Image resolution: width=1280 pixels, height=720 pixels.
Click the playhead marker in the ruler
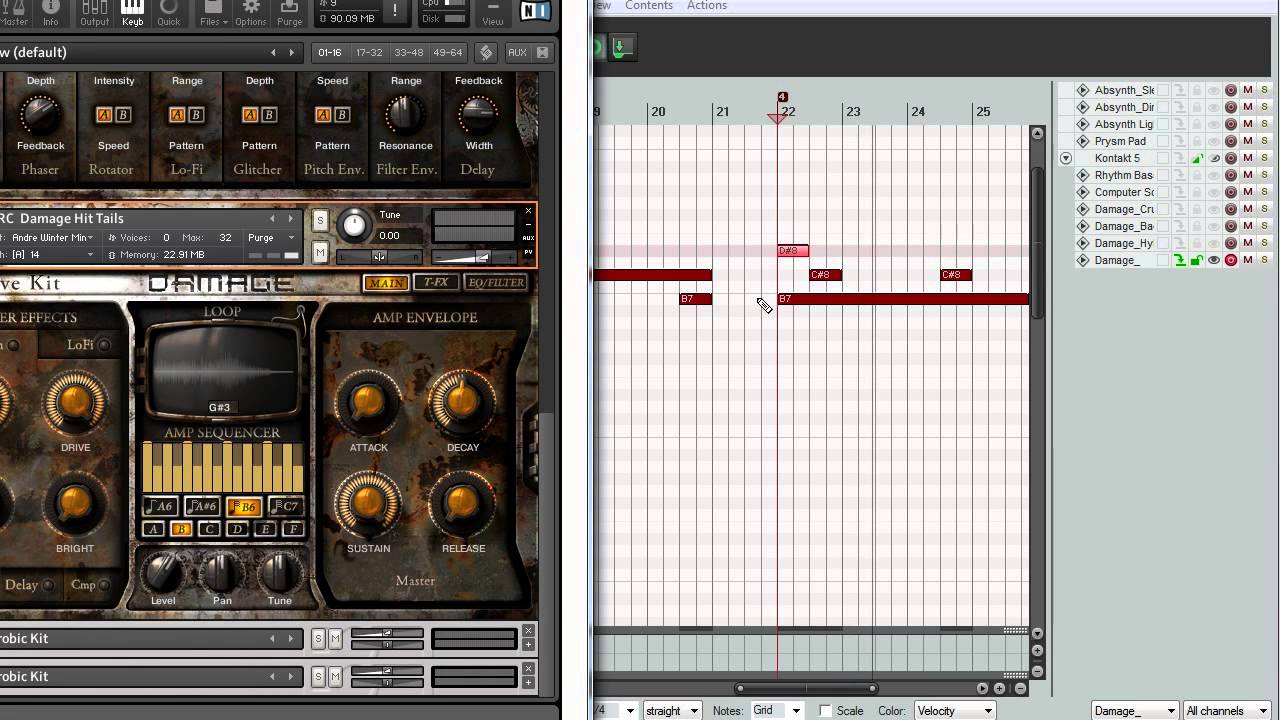[778, 118]
